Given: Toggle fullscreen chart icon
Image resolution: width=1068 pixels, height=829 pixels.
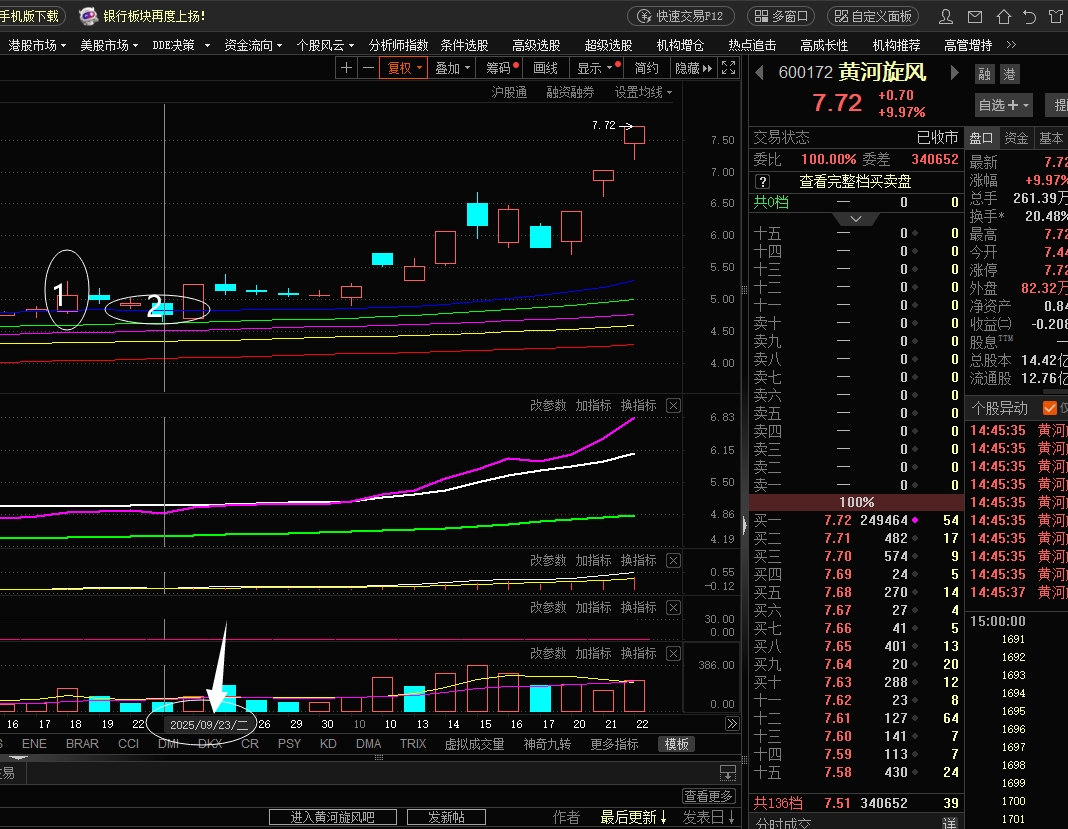Looking at the screenshot, I should (x=728, y=68).
